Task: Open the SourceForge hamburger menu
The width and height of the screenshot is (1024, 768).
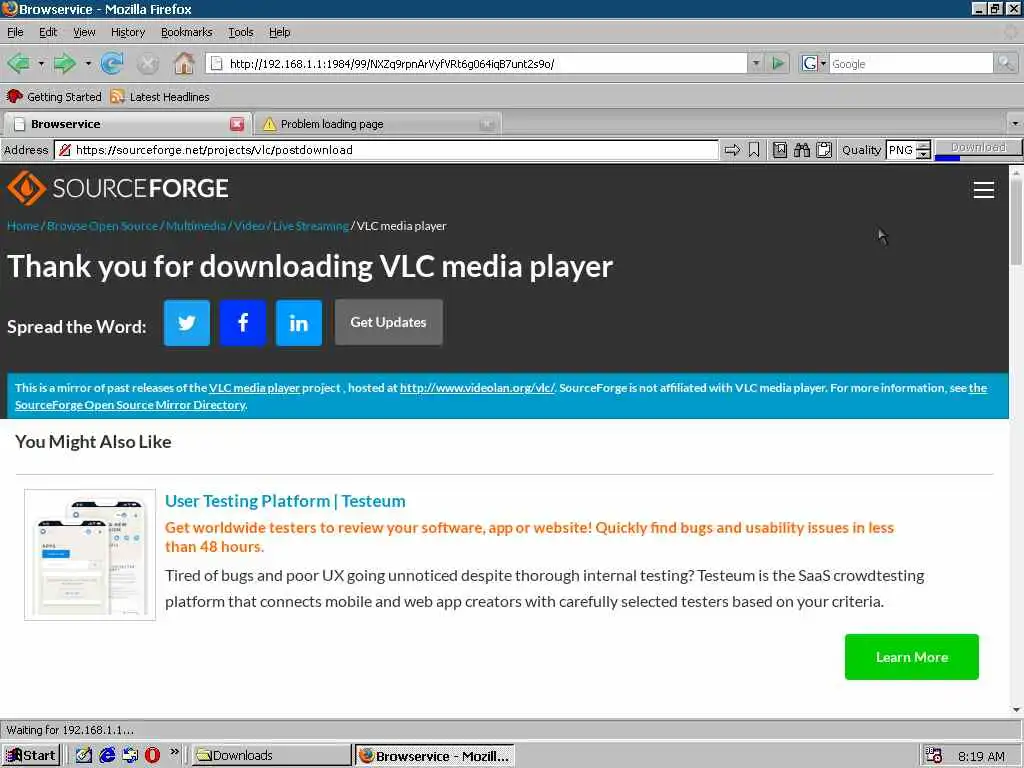Action: click(984, 190)
